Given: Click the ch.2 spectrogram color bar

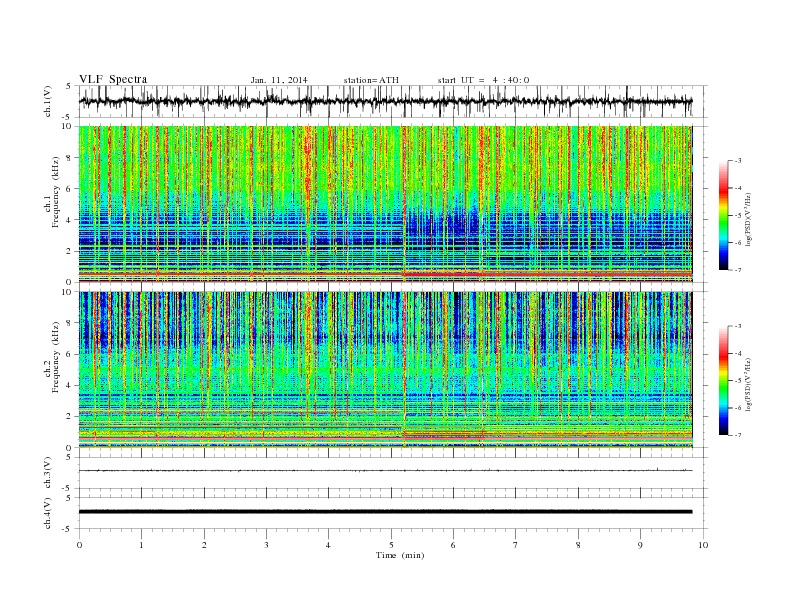Looking at the screenshot, I should click(723, 381).
